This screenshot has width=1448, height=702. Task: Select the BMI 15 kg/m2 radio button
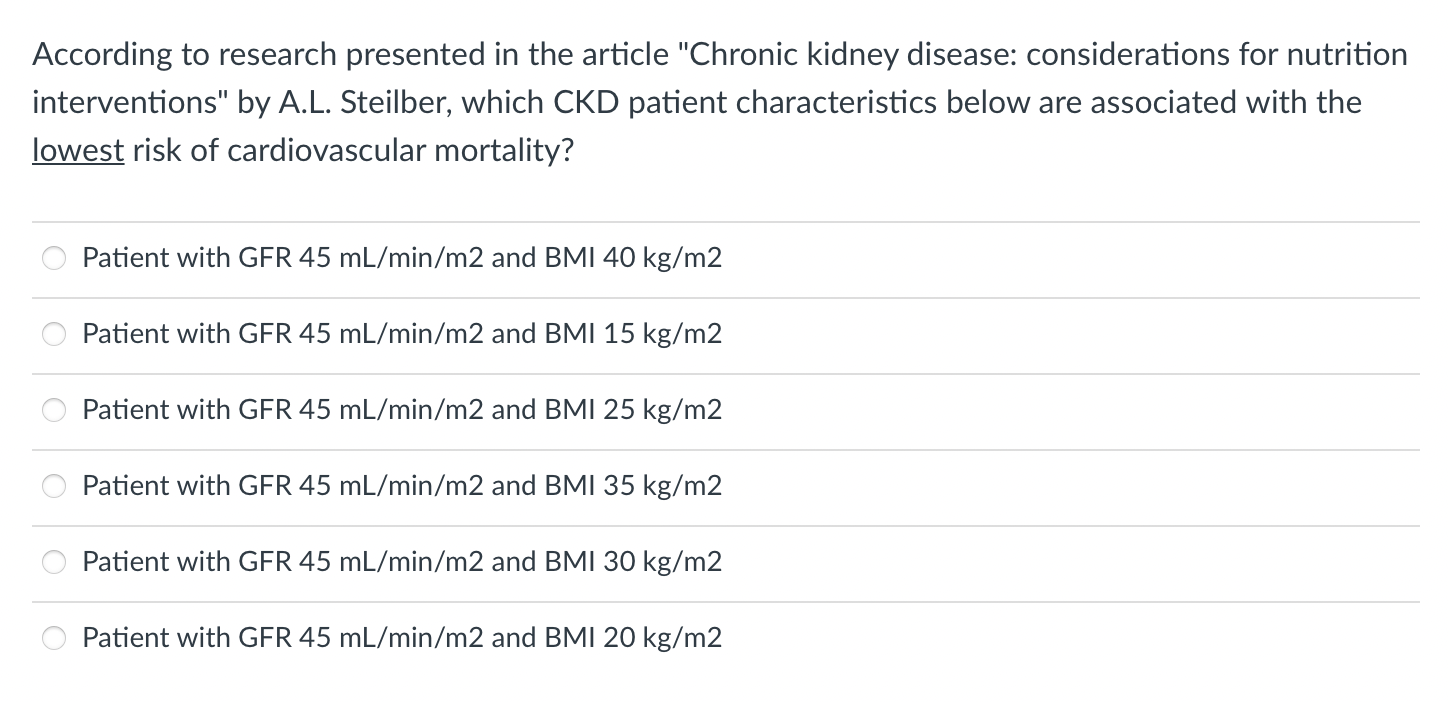54,335
